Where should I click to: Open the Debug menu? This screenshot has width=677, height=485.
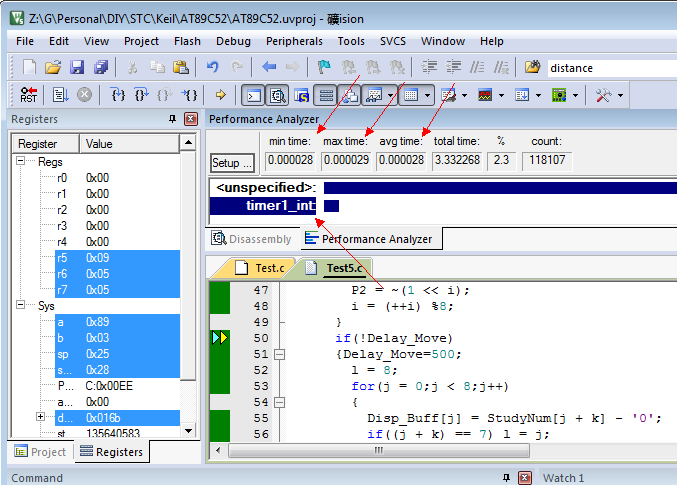click(233, 41)
